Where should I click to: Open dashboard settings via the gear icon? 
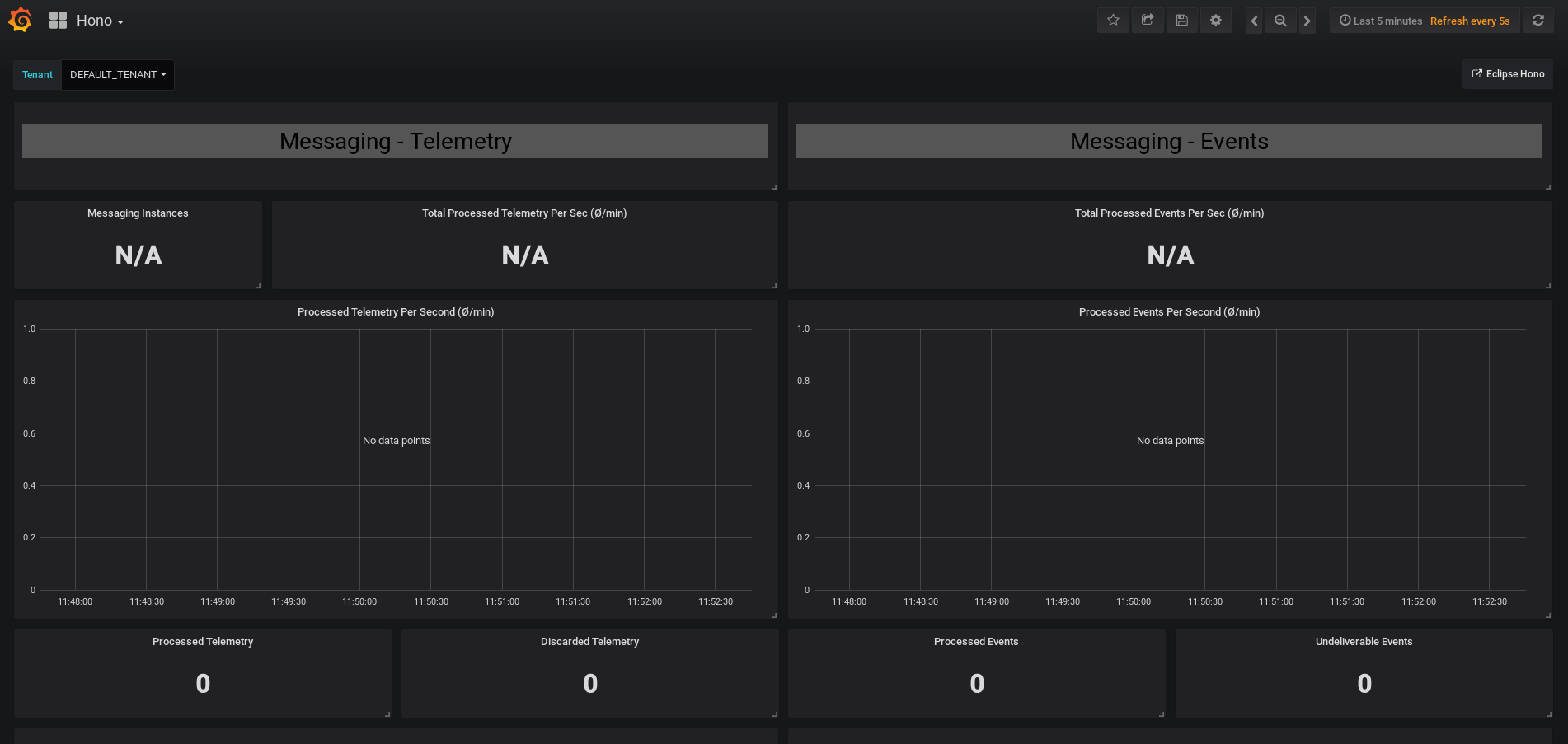1215,20
